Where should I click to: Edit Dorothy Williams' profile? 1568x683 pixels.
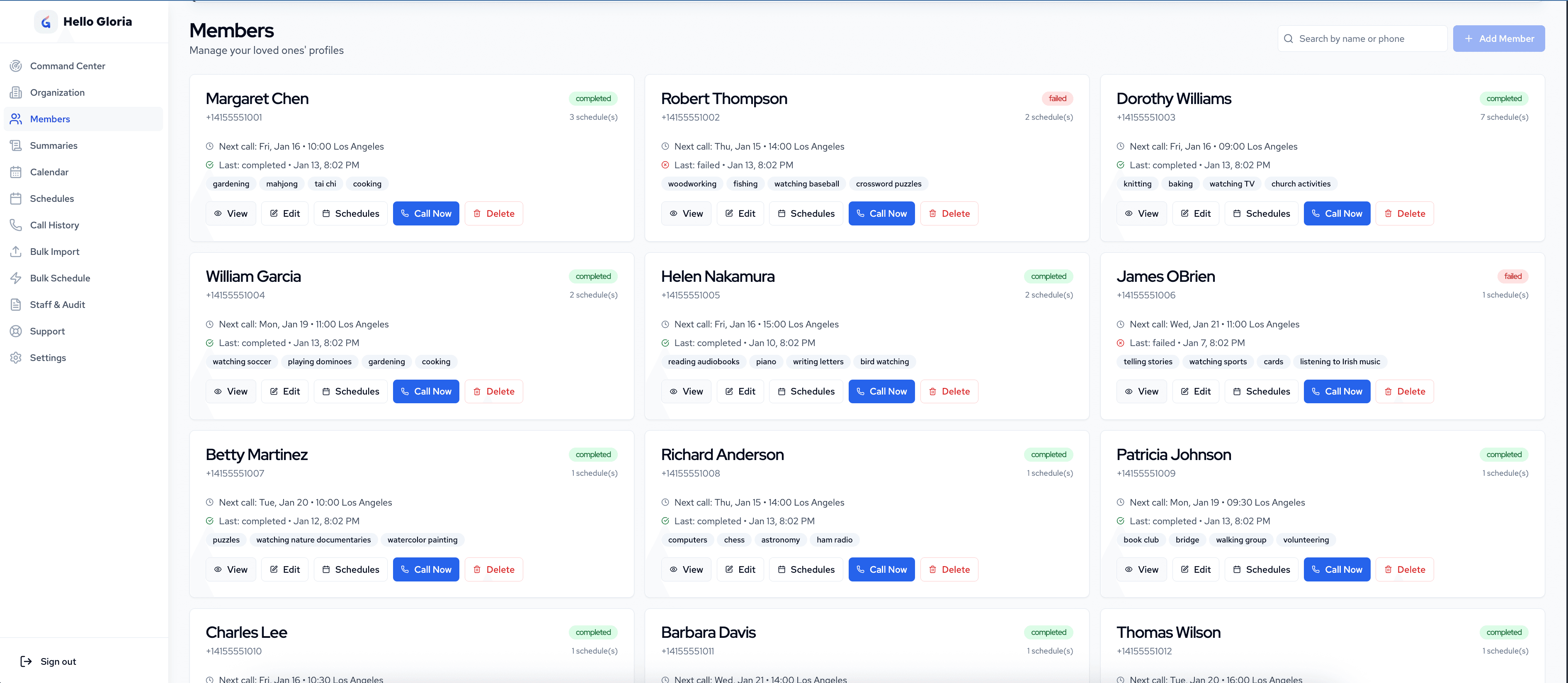1195,213
